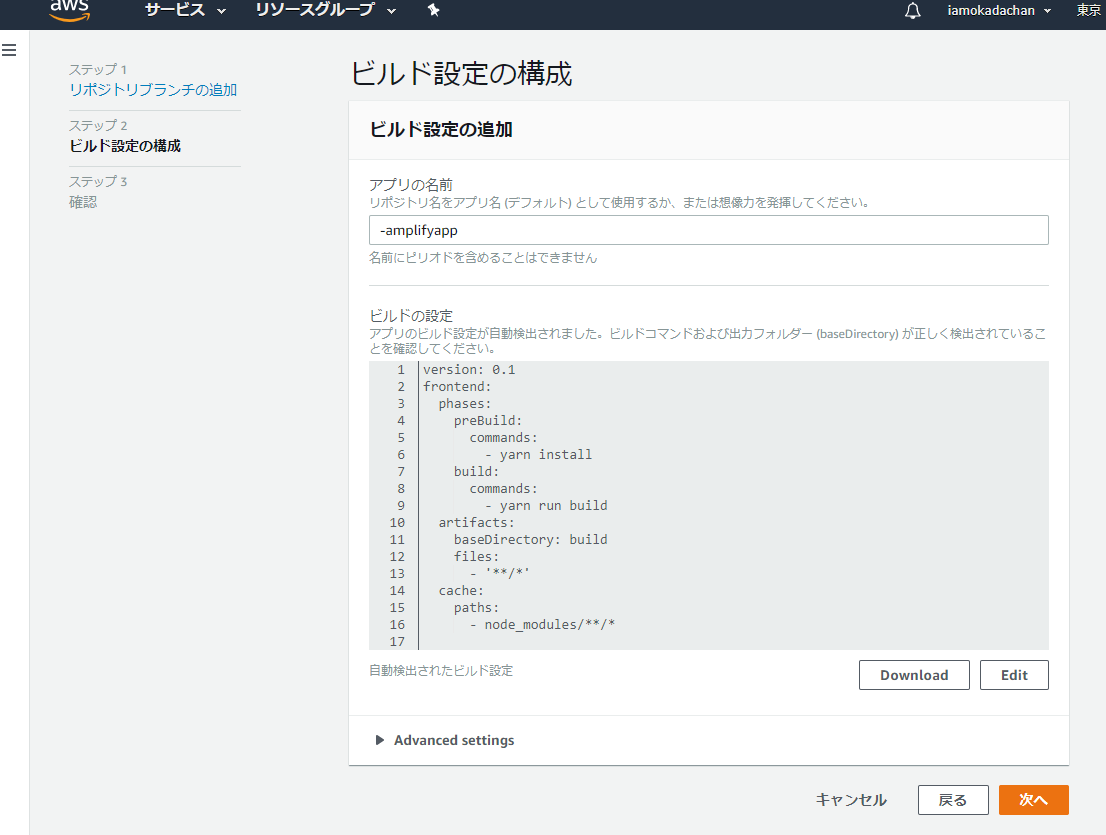Click '- yarn install' line in editor
Viewport: 1106px width, 835px height.
pyautogui.click(x=539, y=454)
